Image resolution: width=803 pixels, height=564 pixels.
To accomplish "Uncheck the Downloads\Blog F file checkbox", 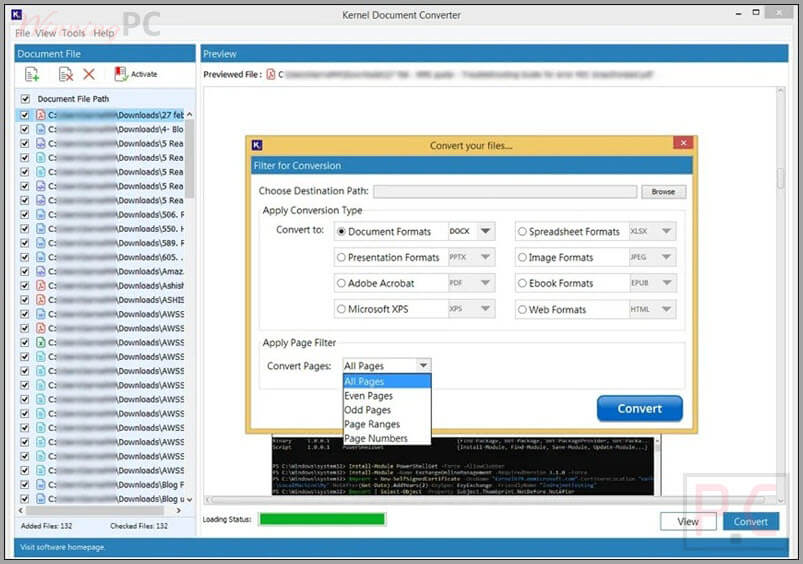I will tap(25, 484).
